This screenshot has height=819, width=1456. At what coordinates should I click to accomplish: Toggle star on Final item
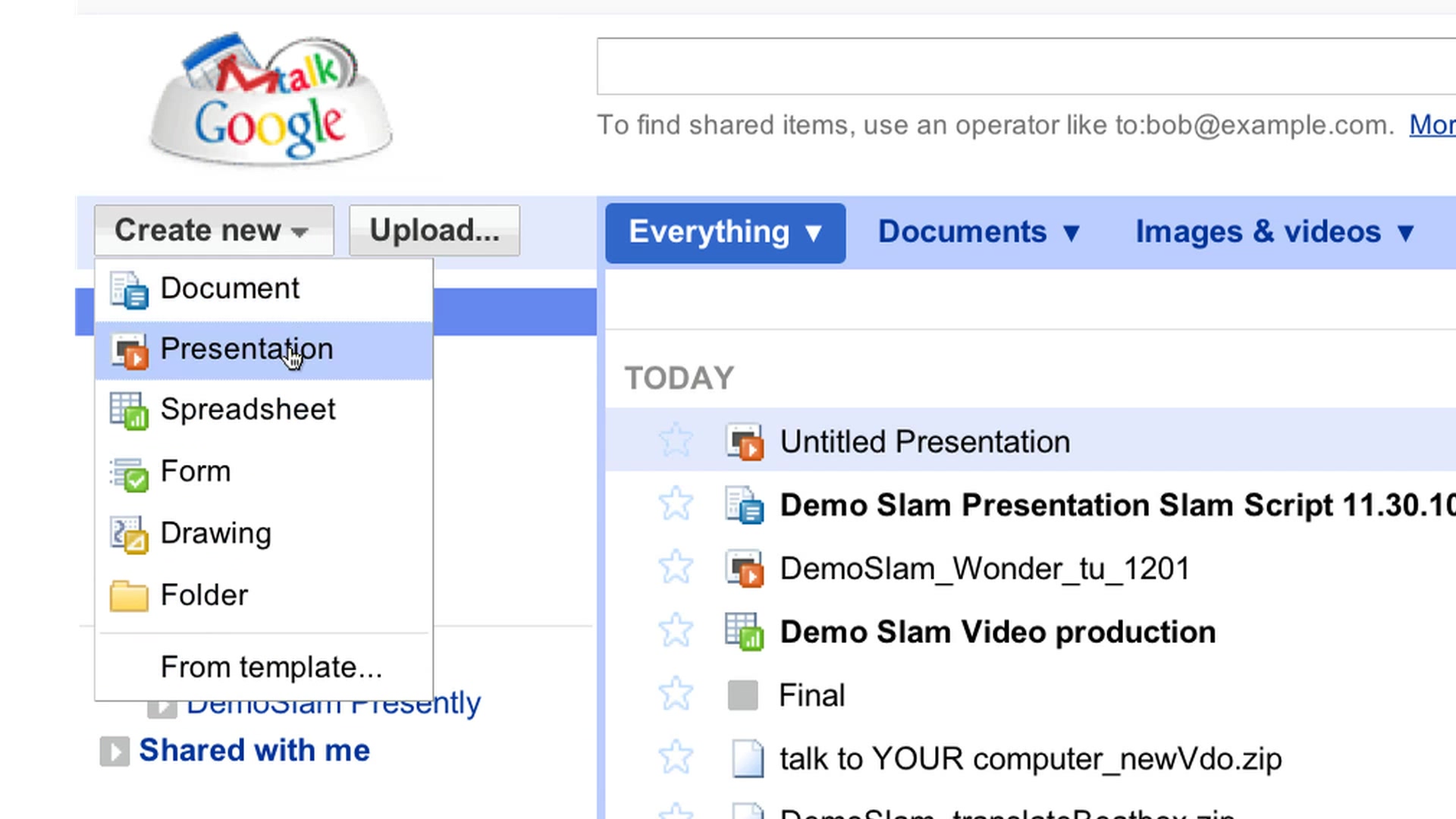point(675,694)
